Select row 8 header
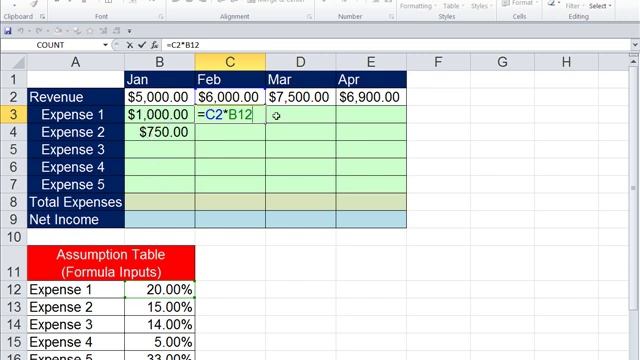The image size is (640, 360). (x=14, y=202)
